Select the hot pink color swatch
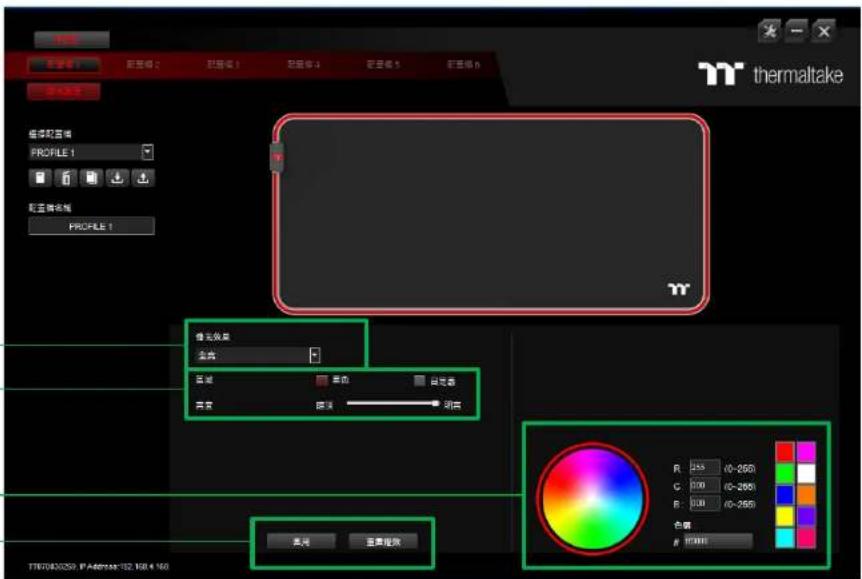Viewport: 862px width, 579px height. point(806,538)
